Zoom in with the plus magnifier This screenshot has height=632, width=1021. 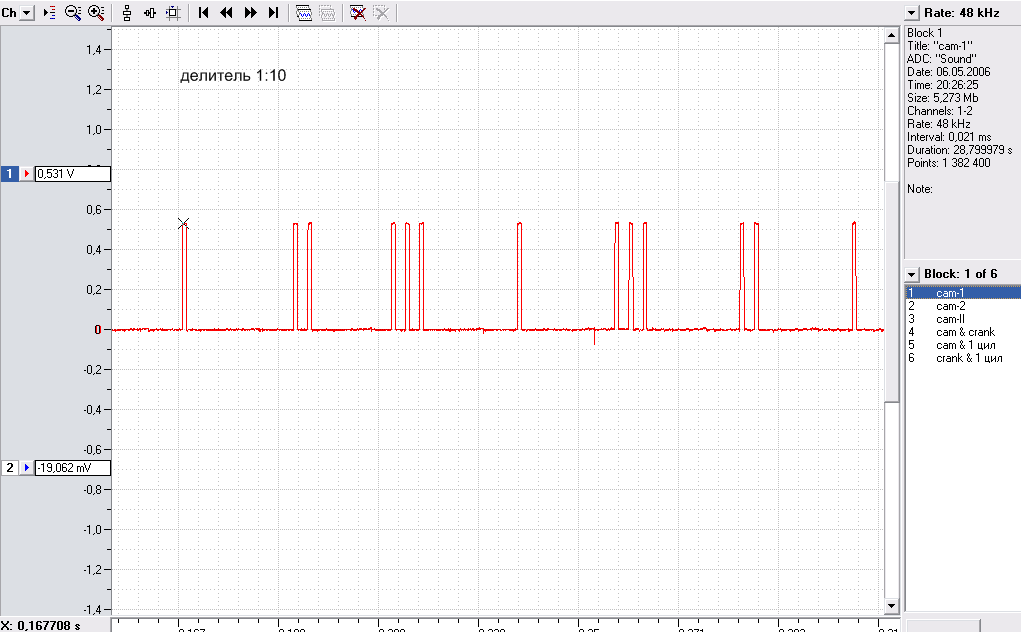pyautogui.click(x=96, y=13)
